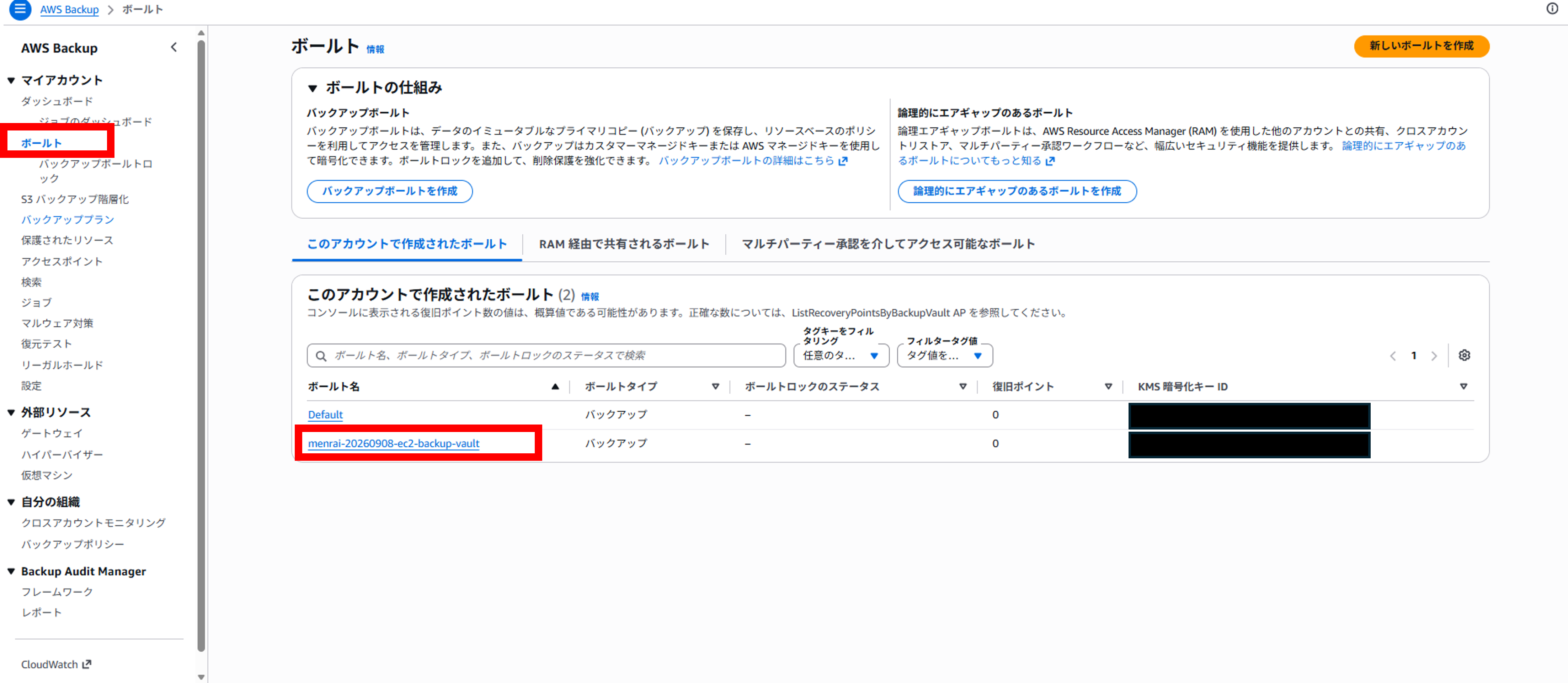Open the hamburger navigation menu icon
Viewport: 1568px width, 683px height.
click(x=20, y=9)
